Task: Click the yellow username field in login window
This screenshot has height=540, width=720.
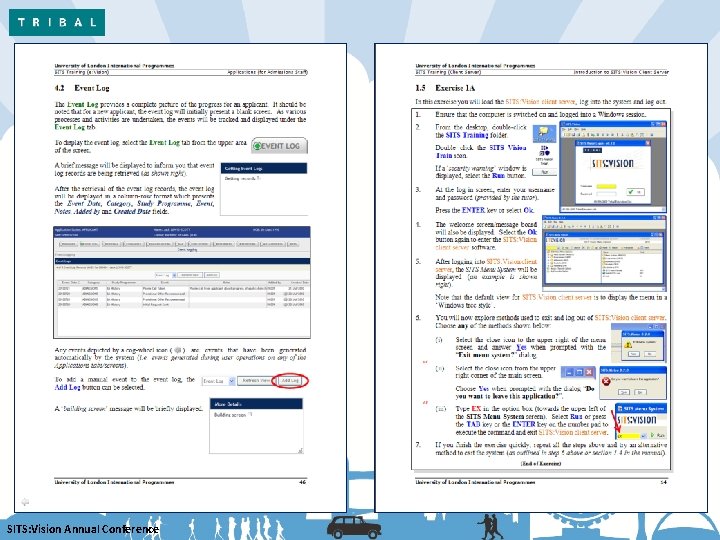Action: (x=606, y=186)
